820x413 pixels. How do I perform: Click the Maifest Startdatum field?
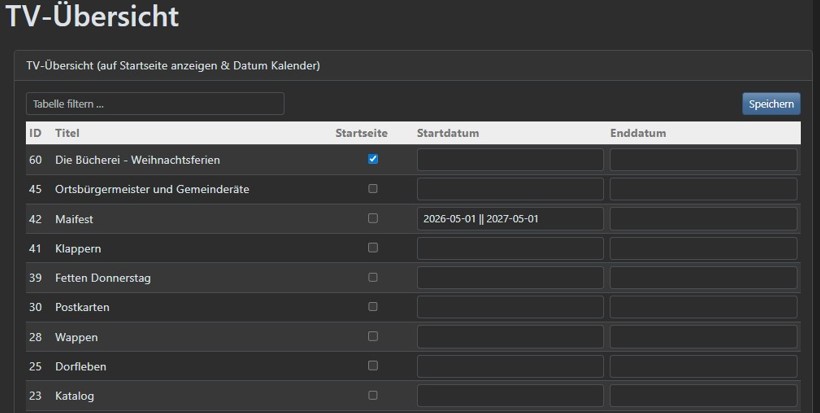point(510,219)
